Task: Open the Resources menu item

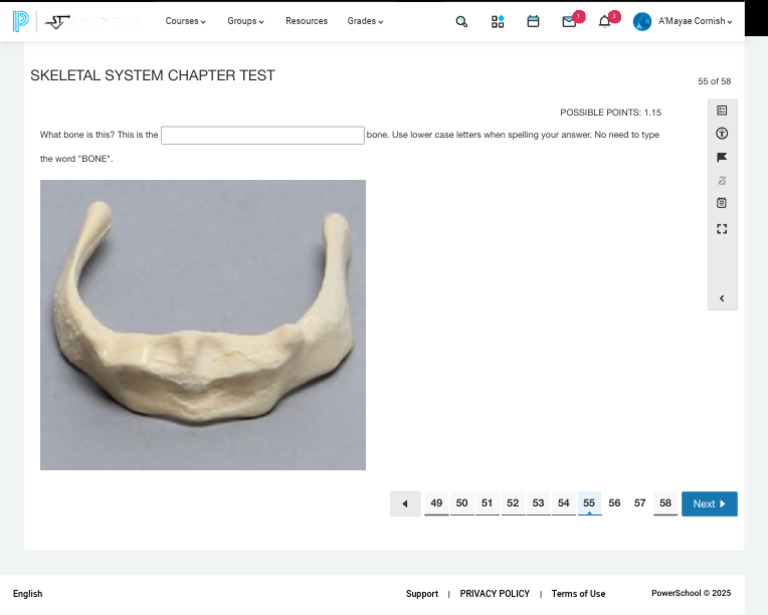Action: (307, 21)
